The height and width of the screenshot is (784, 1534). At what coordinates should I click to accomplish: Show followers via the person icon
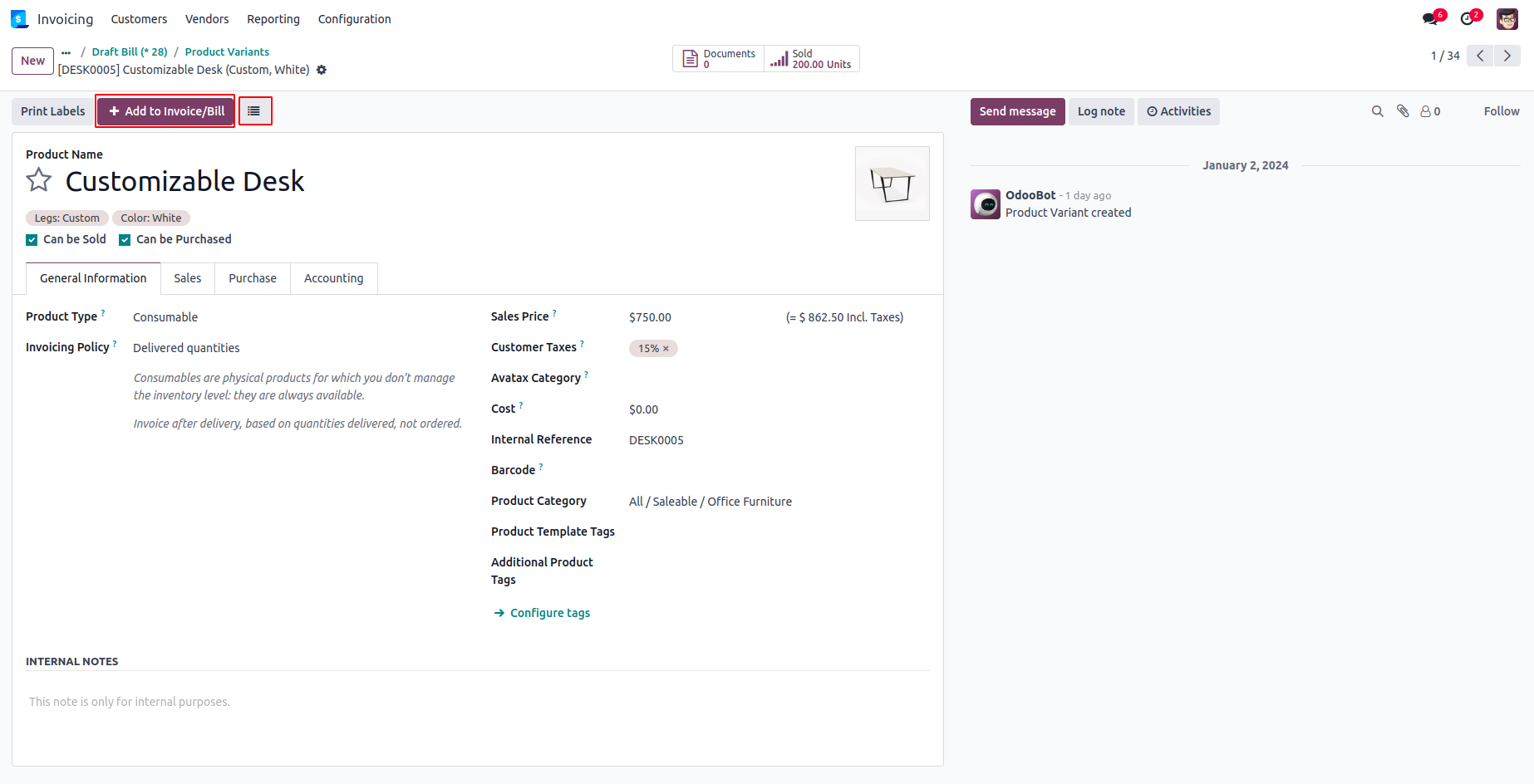[1430, 111]
